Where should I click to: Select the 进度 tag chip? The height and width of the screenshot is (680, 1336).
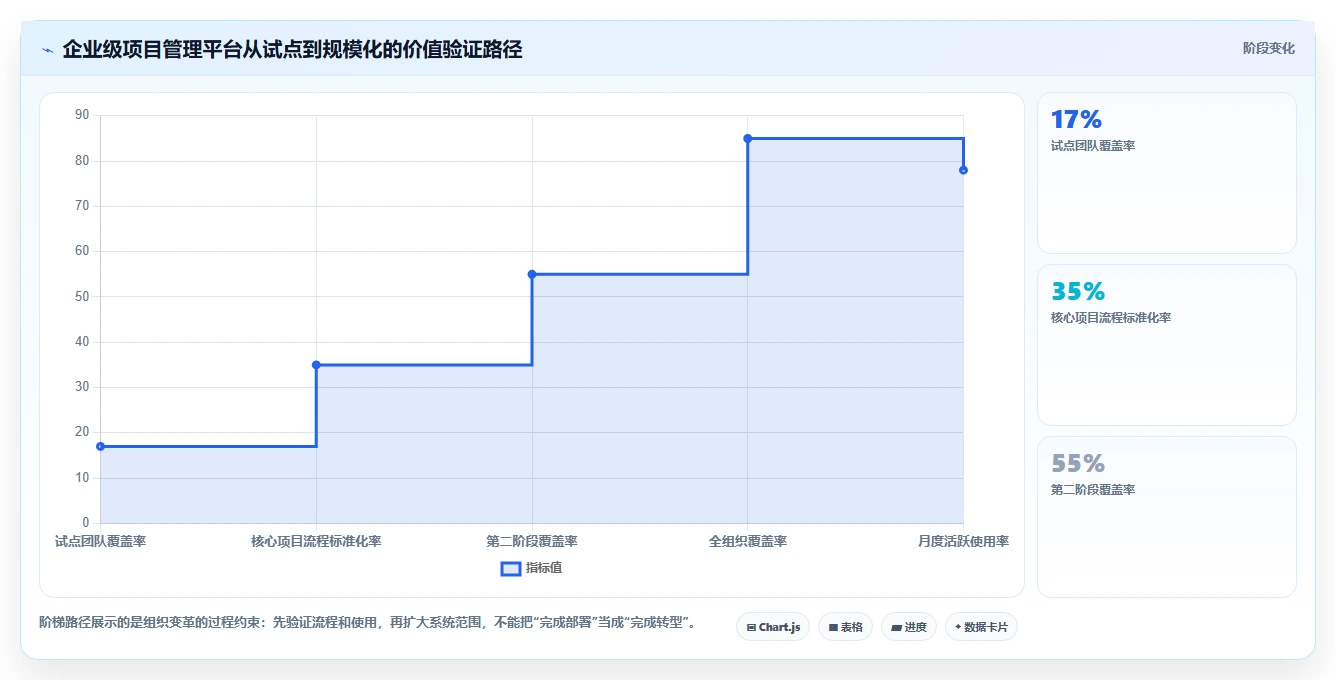[x=908, y=627]
